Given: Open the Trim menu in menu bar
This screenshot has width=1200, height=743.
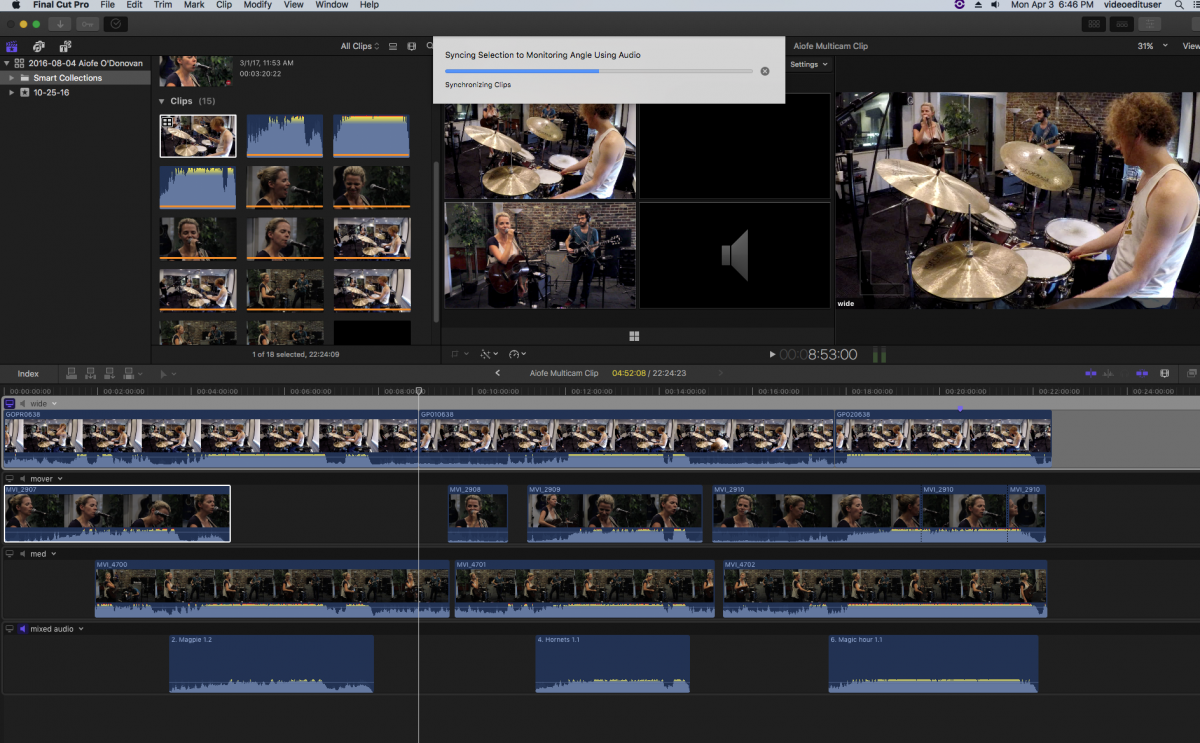Looking at the screenshot, I should 162,5.
